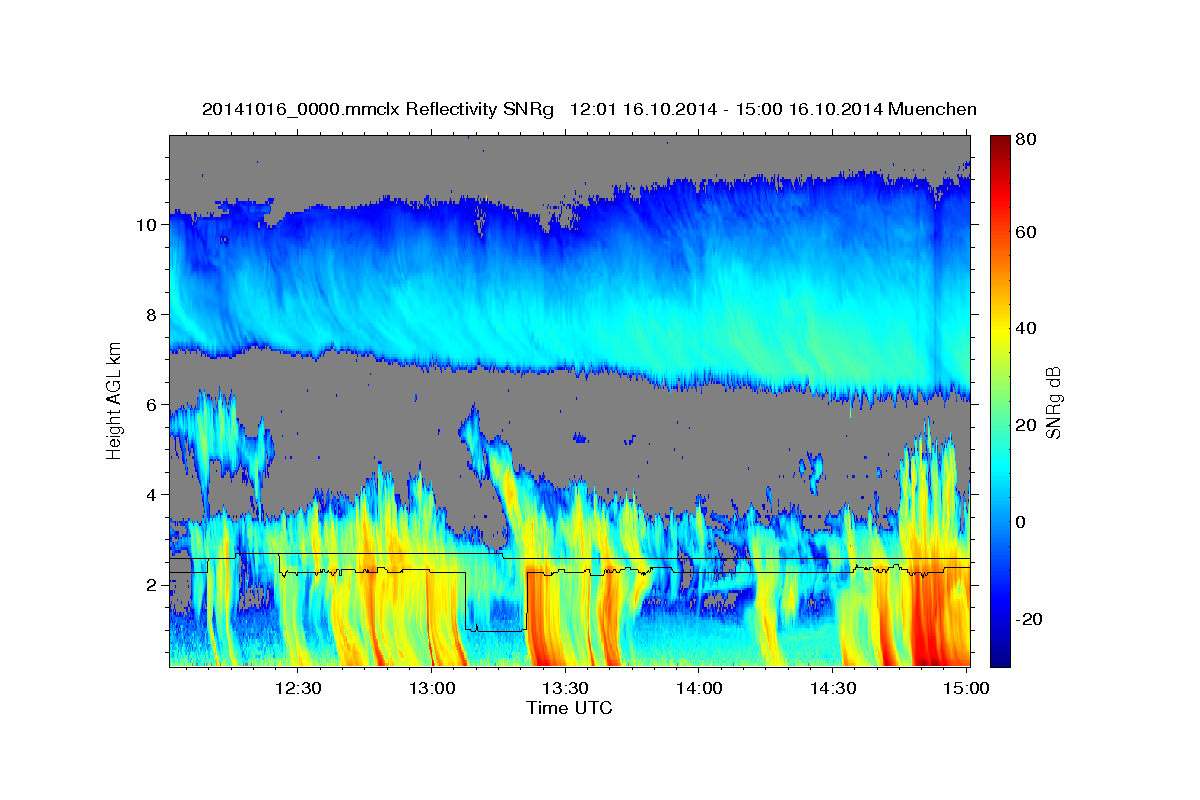Select the 12:30 time tick label

[x=297, y=688]
